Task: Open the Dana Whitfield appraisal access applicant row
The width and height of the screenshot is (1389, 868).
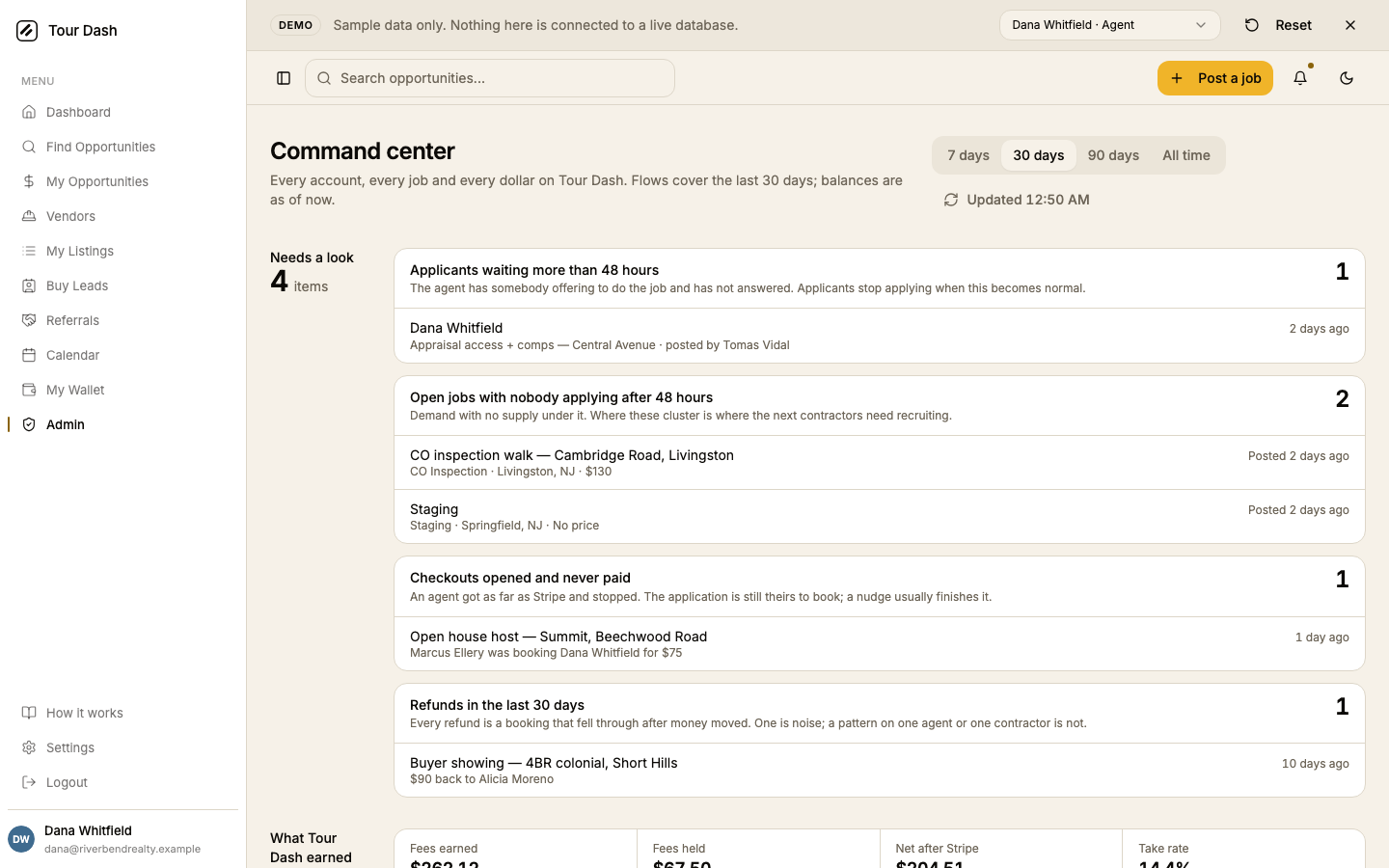Action: [x=880, y=336]
